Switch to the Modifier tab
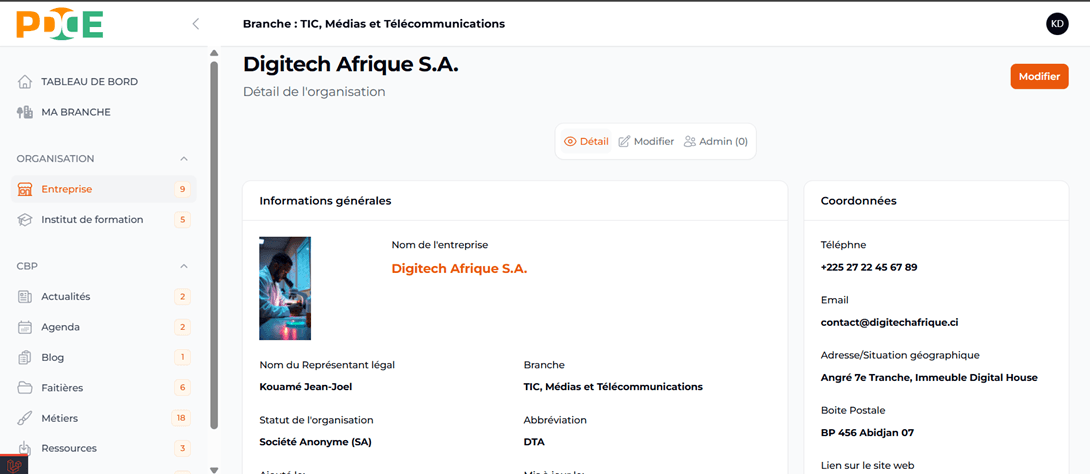 pos(646,142)
